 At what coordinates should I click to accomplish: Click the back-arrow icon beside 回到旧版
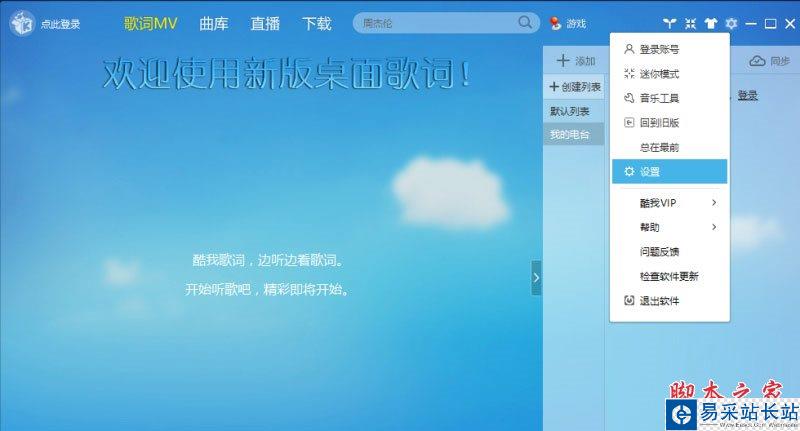[629, 122]
